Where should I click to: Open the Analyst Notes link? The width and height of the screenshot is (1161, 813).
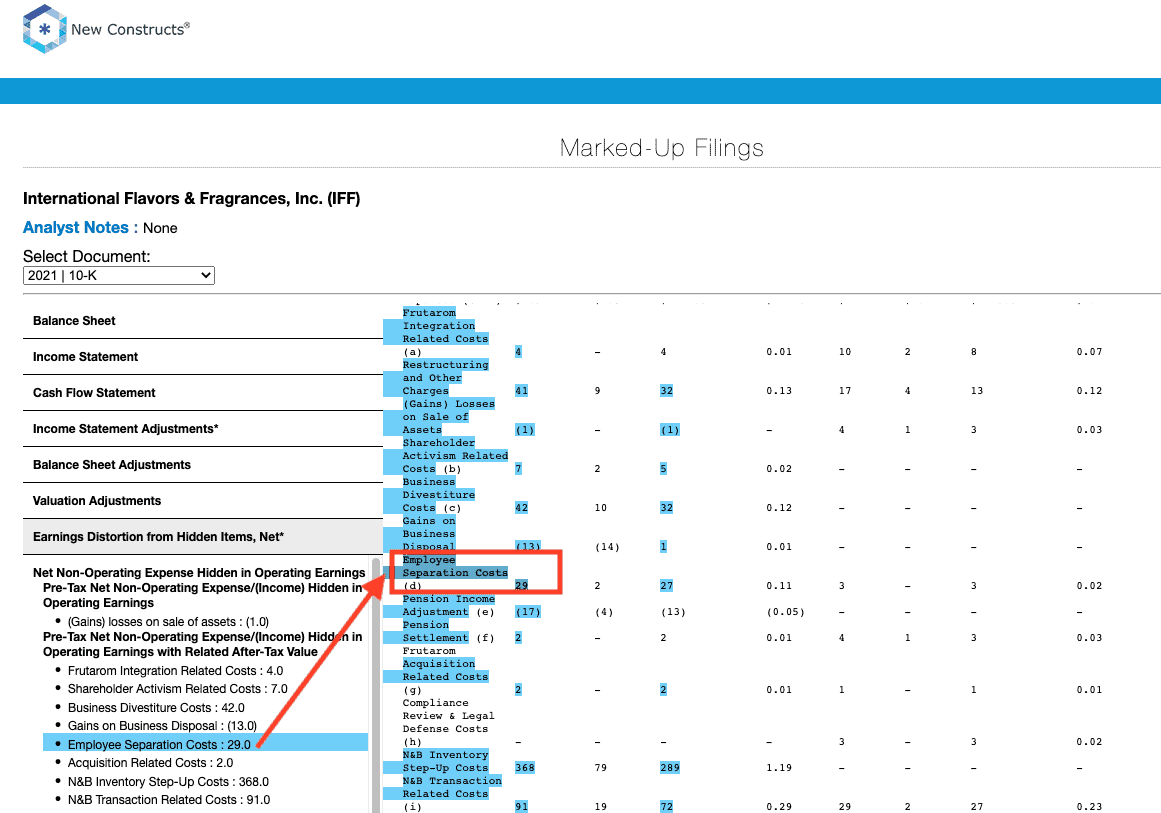coord(80,228)
